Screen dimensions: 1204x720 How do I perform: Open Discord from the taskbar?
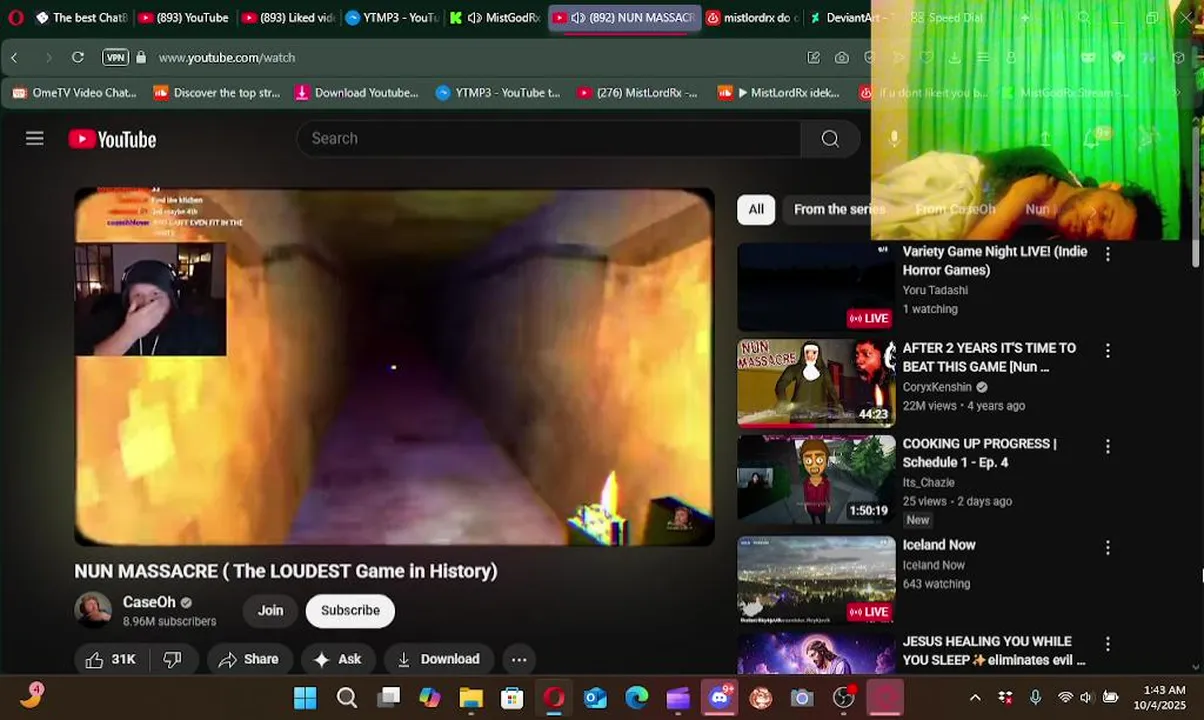pos(719,697)
